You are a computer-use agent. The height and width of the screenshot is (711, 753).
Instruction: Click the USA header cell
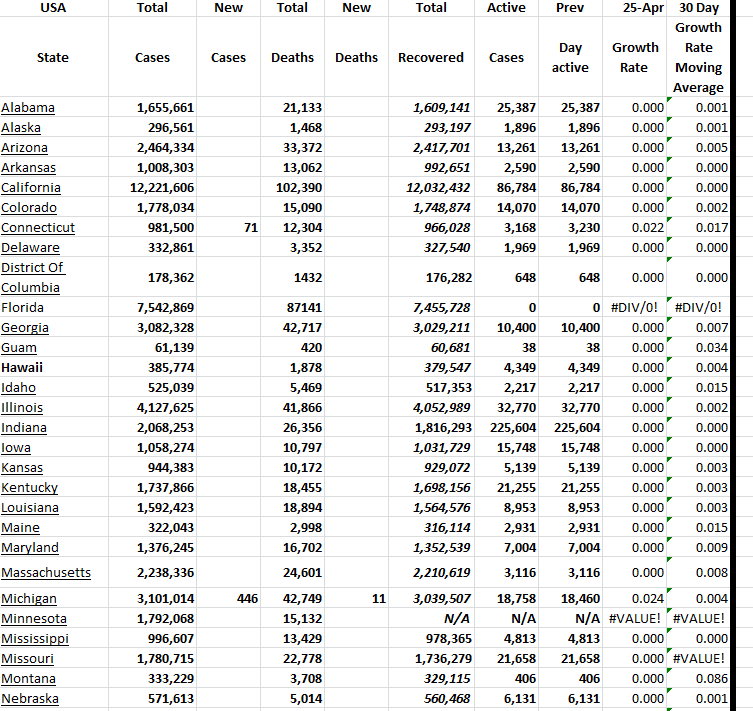pyautogui.click(x=52, y=8)
